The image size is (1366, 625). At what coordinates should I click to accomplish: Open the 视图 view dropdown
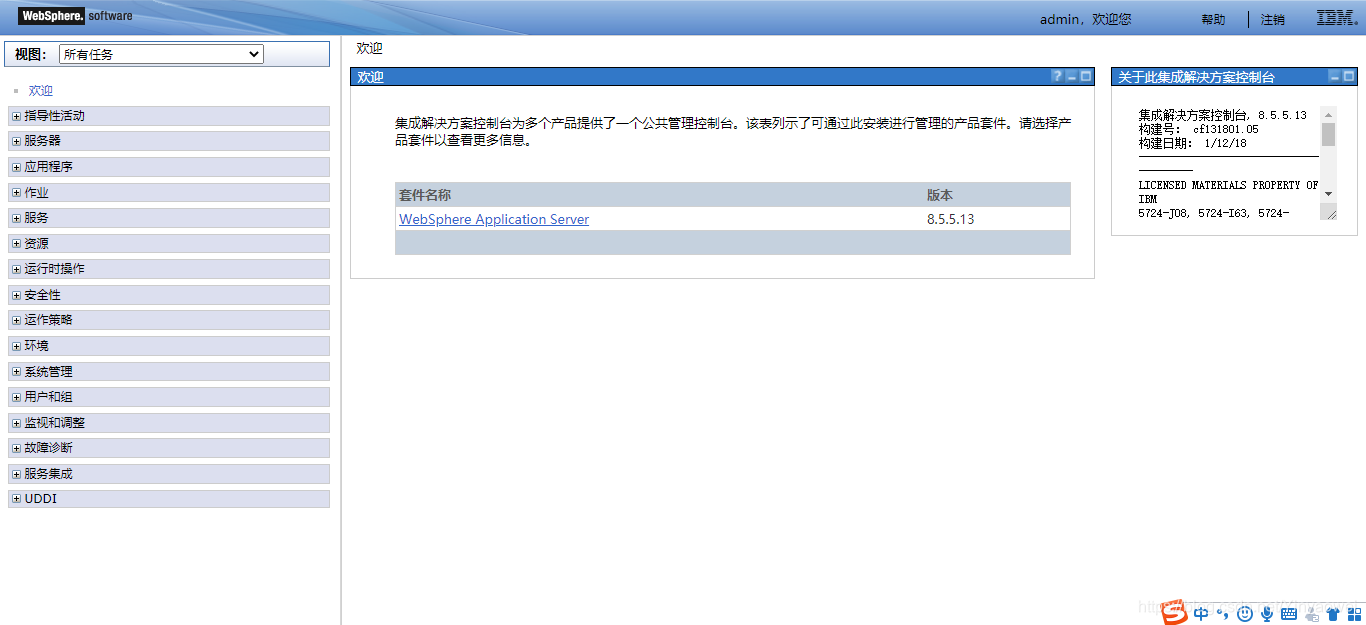[161, 54]
